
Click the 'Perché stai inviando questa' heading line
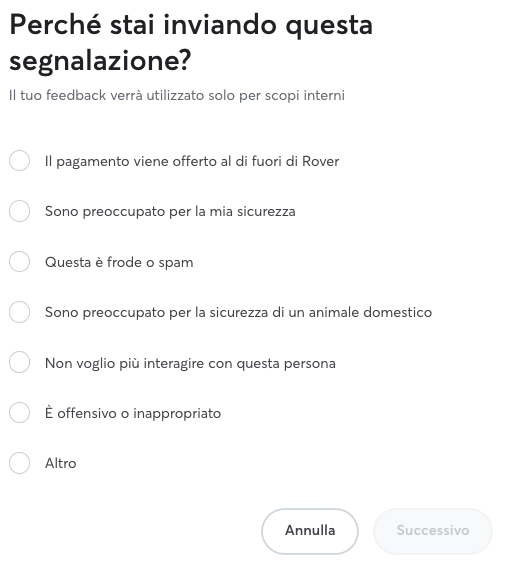[x=191, y=25]
